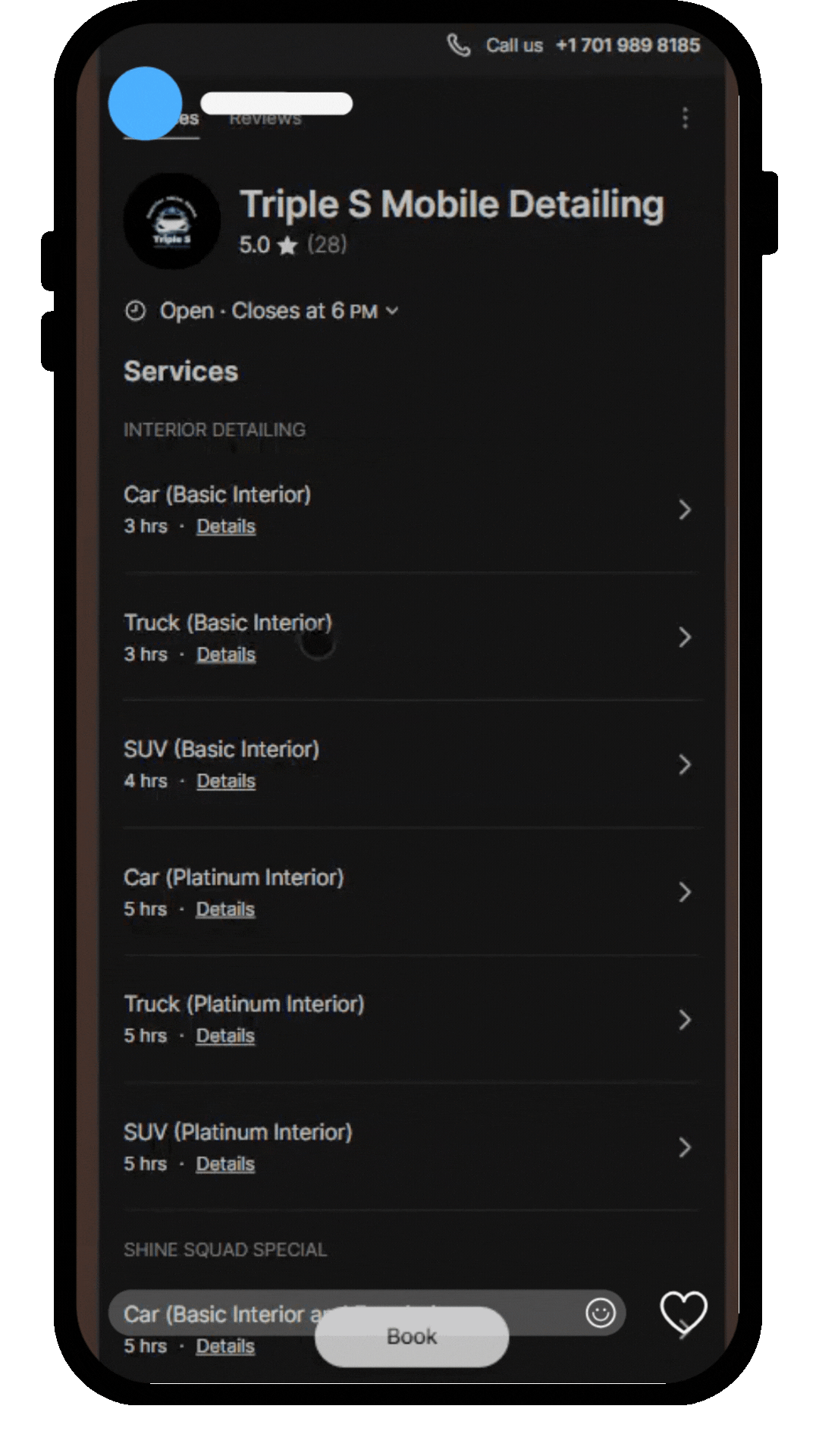819x1456 pixels.
Task: Click the clock hours icon
Action: 135,311
